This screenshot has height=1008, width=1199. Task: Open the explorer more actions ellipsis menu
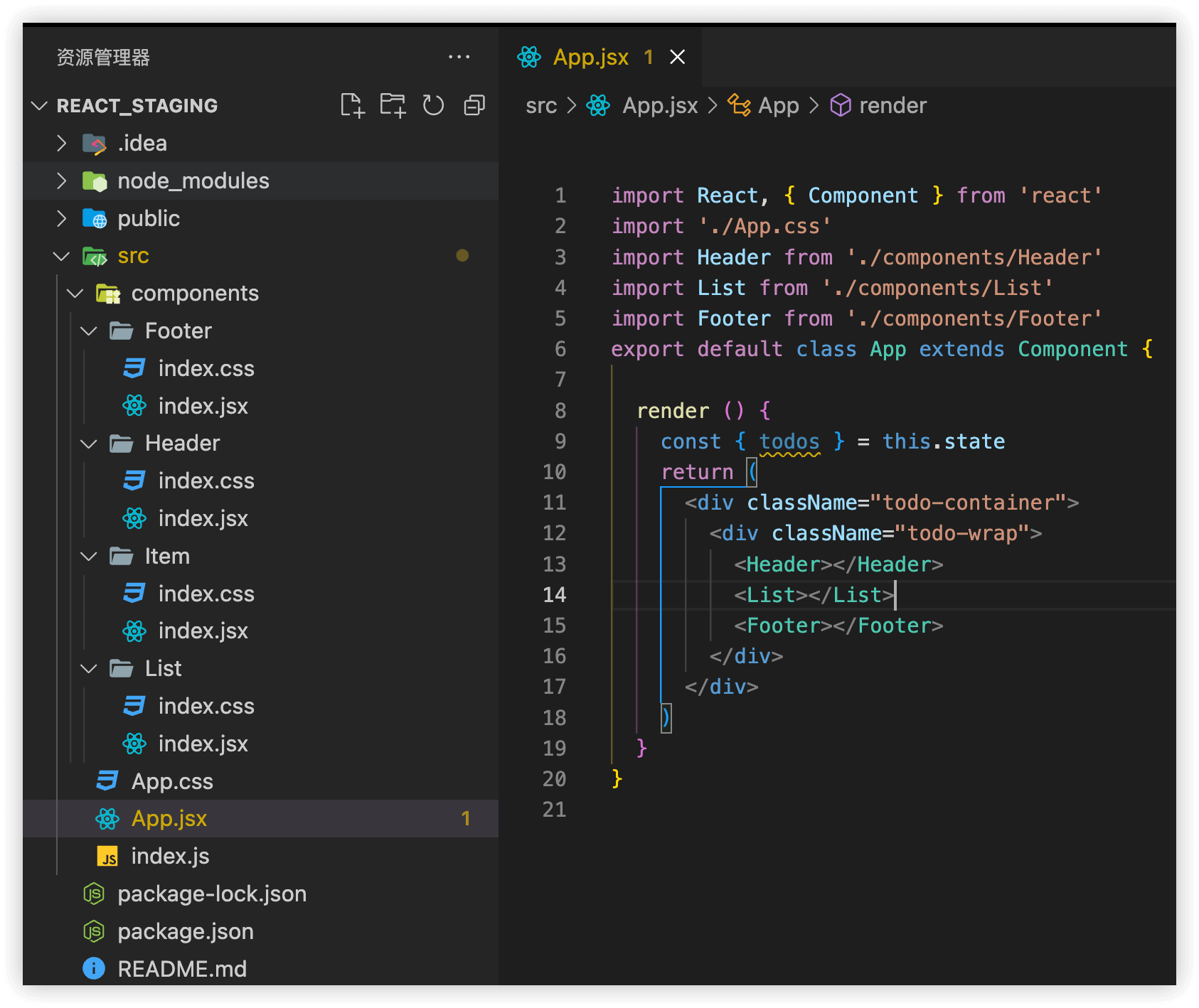[x=459, y=57]
